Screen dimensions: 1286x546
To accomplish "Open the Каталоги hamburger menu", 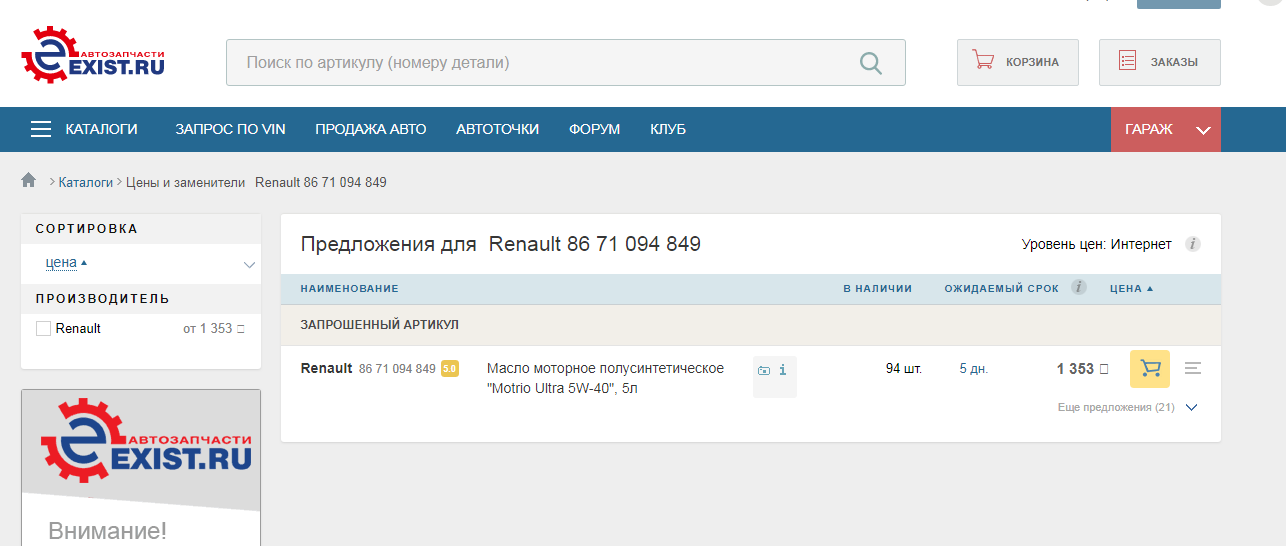I will click(84, 129).
